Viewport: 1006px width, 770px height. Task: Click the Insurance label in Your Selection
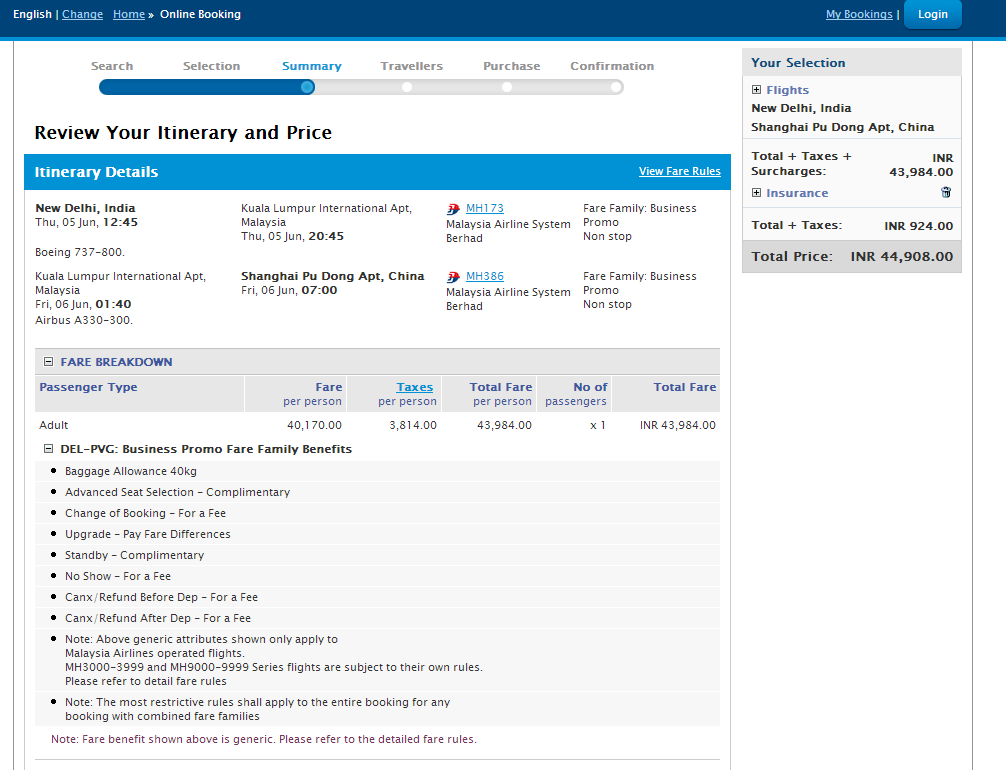[x=797, y=193]
